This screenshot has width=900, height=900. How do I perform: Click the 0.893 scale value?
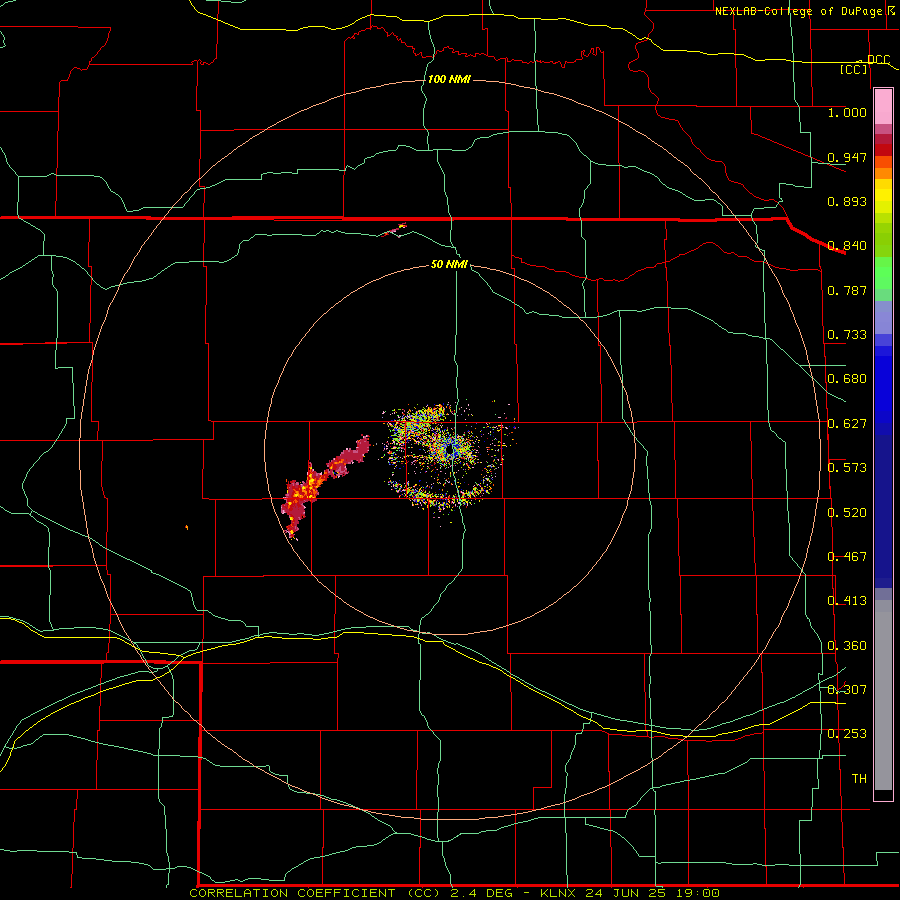coord(847,201)
